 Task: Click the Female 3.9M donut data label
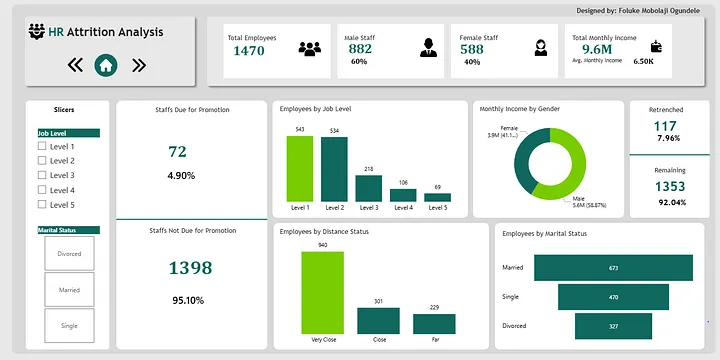[x=502, y=132]
